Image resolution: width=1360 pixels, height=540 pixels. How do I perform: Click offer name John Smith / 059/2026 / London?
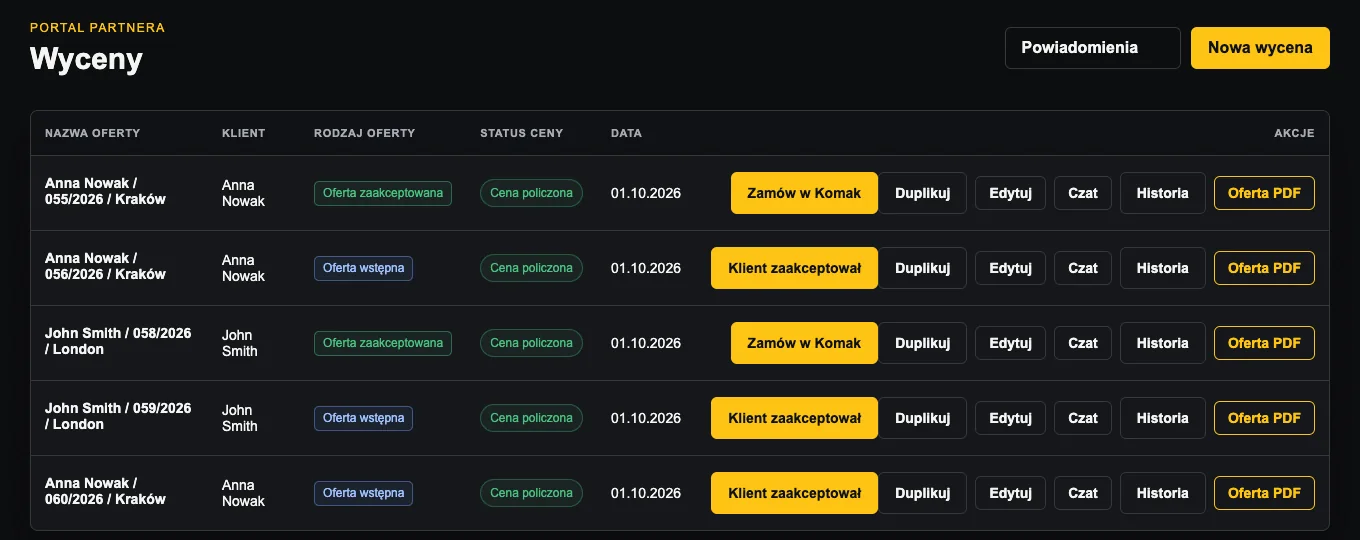click(118, 416)
